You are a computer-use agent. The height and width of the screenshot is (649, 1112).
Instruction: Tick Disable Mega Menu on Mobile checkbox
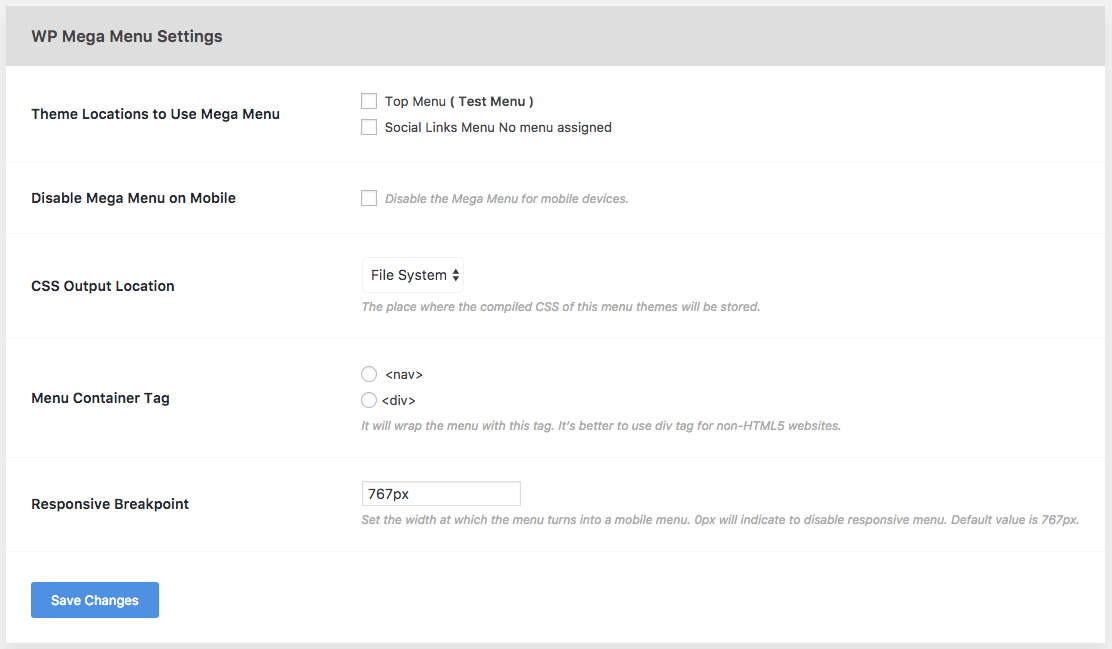pyautogui.click(x=369, y=198)
